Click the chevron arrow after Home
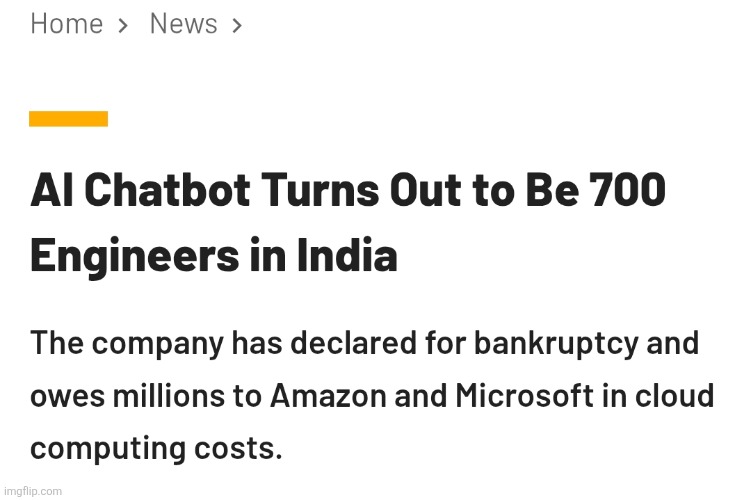The image size is (751, 500). (x=123, y=25)
